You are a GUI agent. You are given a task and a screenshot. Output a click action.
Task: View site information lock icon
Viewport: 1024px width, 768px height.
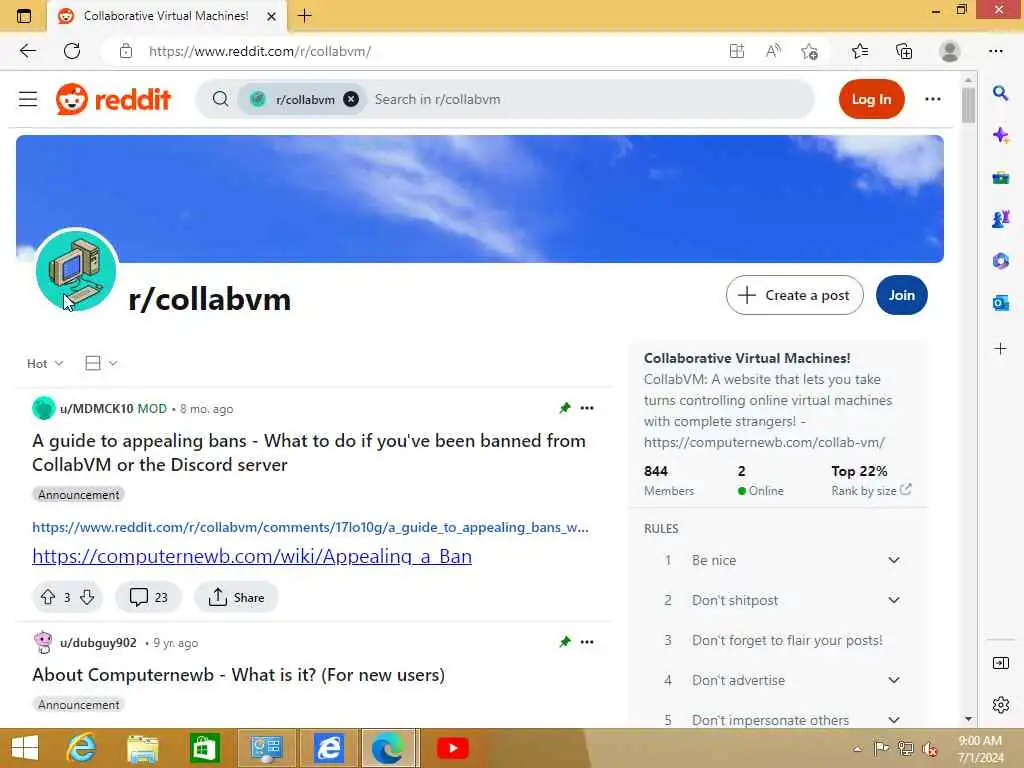(x=126, y=51)
